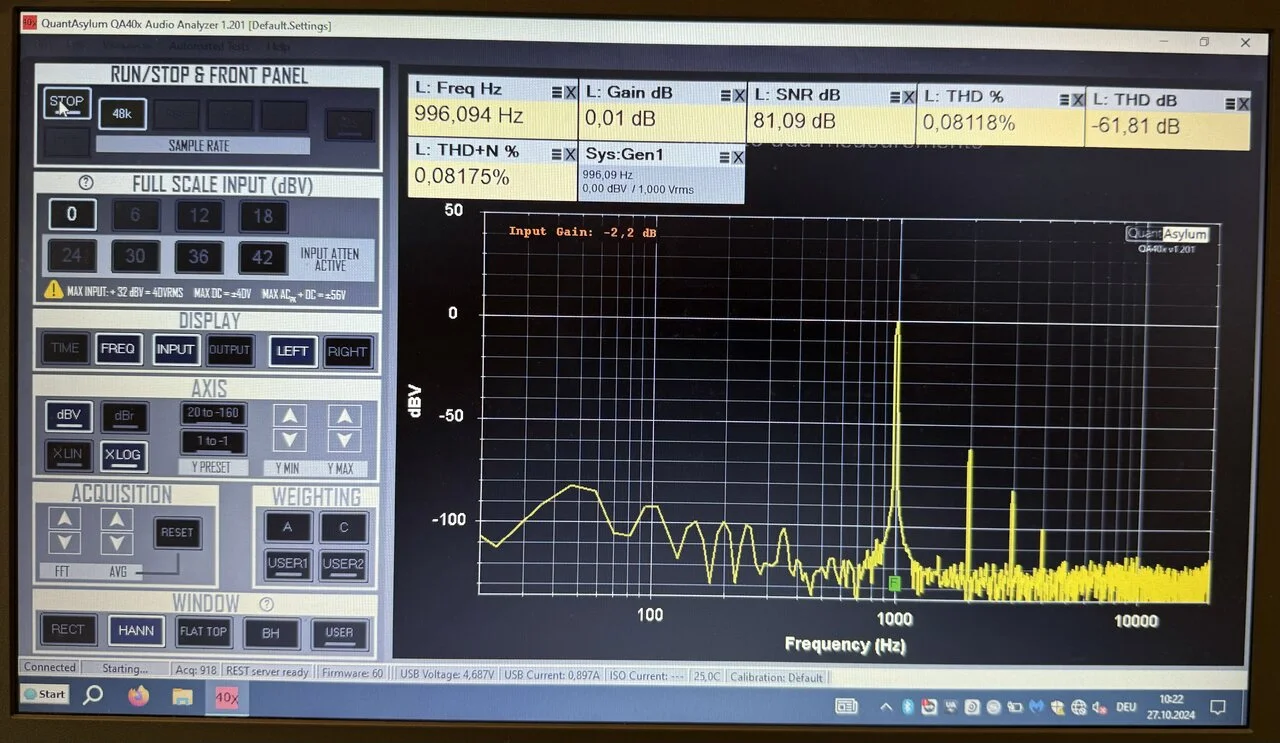
Task: Click the Window section help icon
Action: click(266, 604)
